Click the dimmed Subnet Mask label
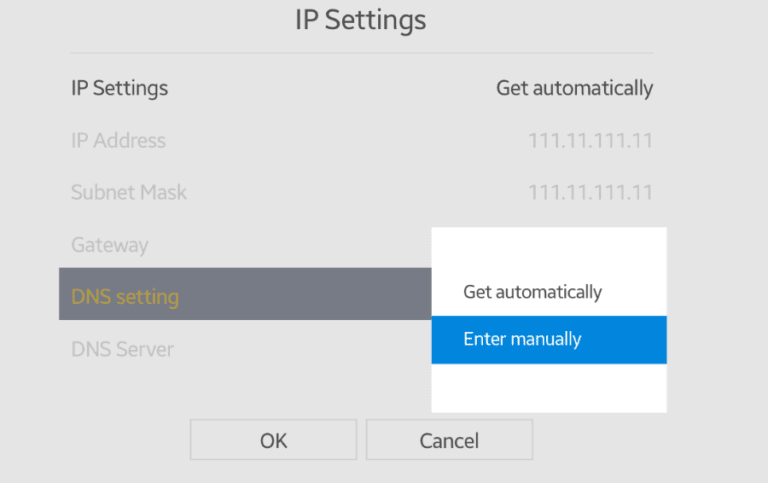This screenshot has width=768, height=483. pyautogui.click(x=128, y=192)
